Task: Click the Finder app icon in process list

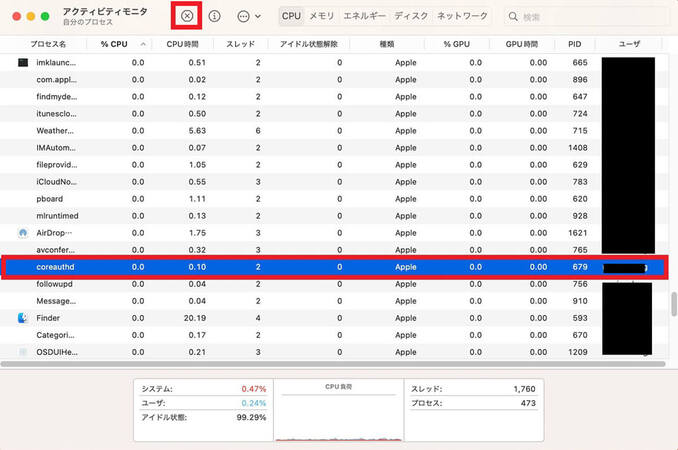Action: point(23,318)
